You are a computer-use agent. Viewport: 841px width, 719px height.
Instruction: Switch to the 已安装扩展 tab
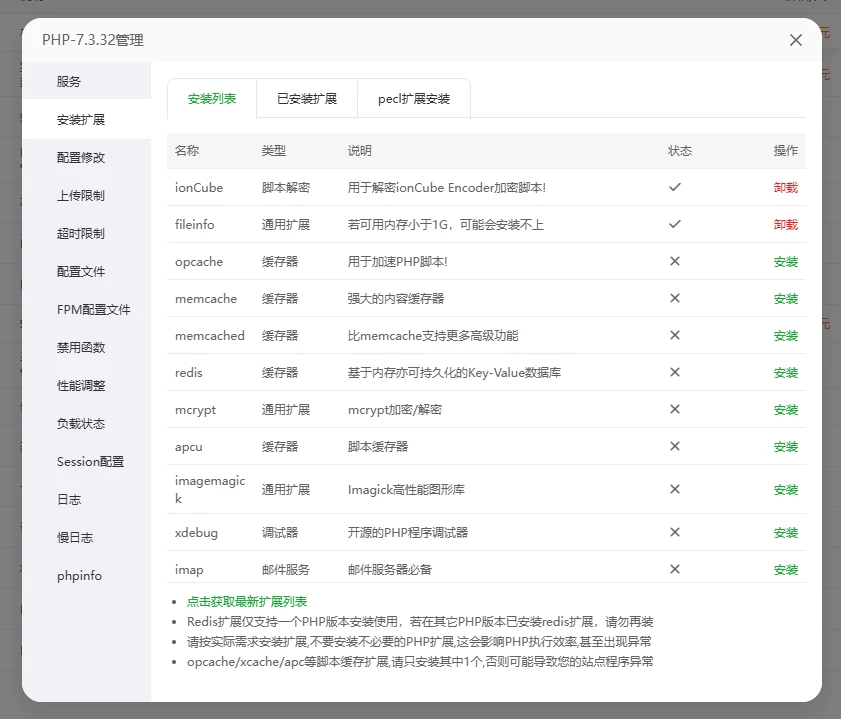coord(307,99)
